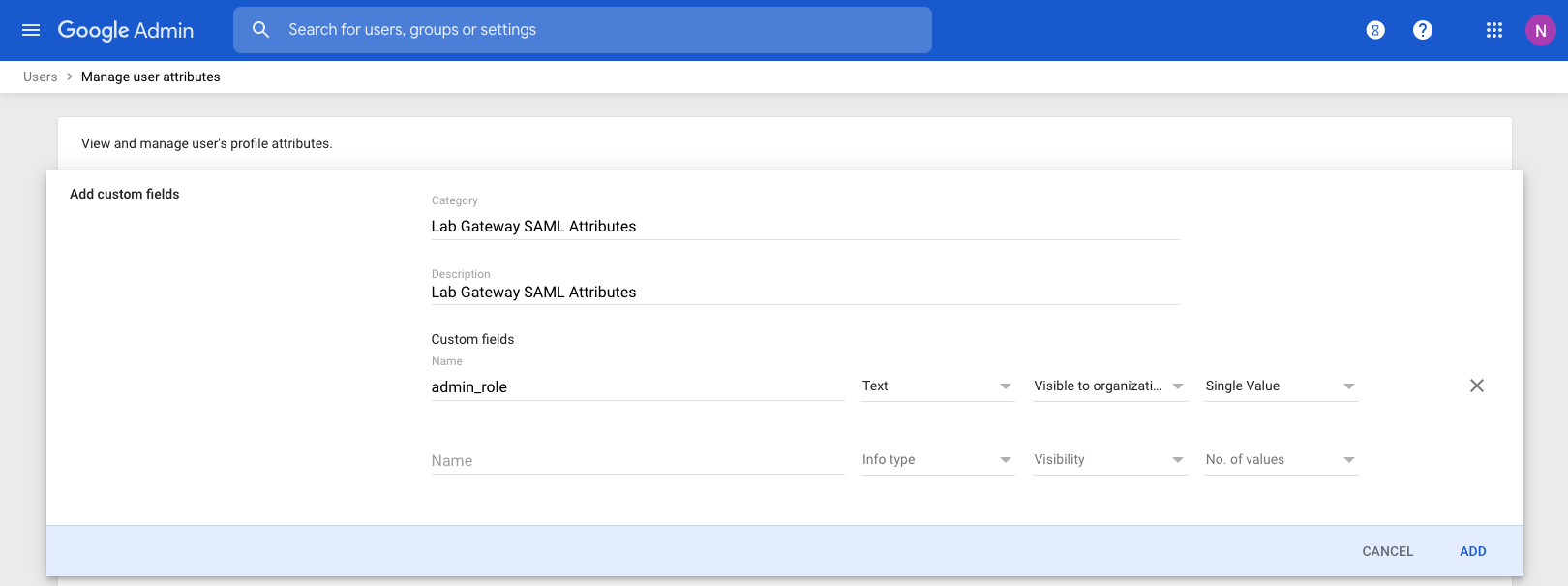Click the empty custom field Name input
The width and height of the screenshot is (1568, 586).
637,461
